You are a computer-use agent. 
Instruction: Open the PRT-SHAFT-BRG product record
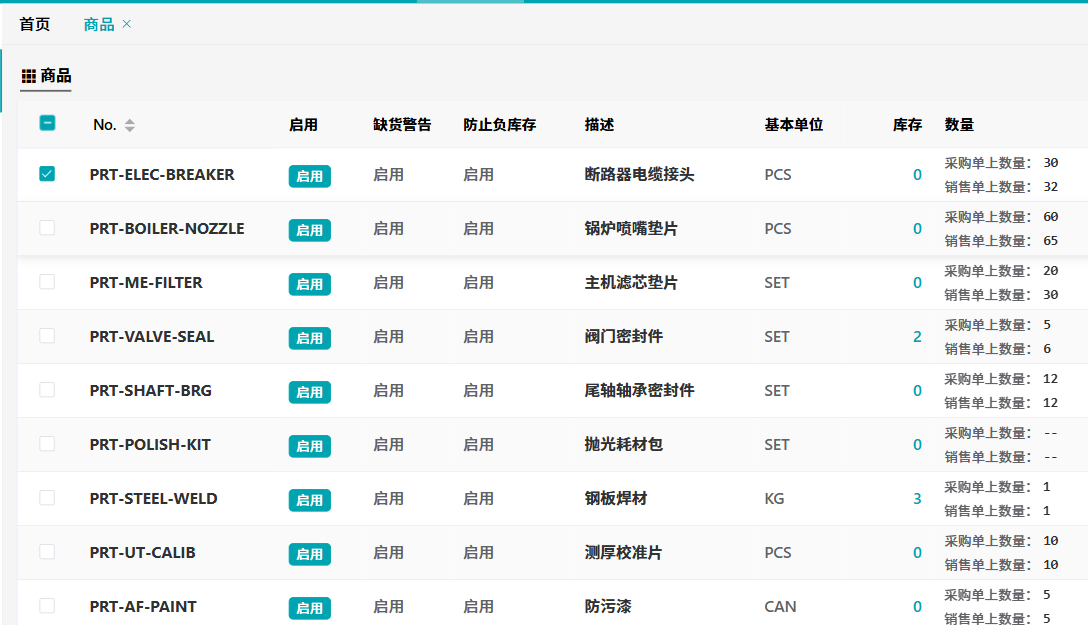[x=150, y=391]
